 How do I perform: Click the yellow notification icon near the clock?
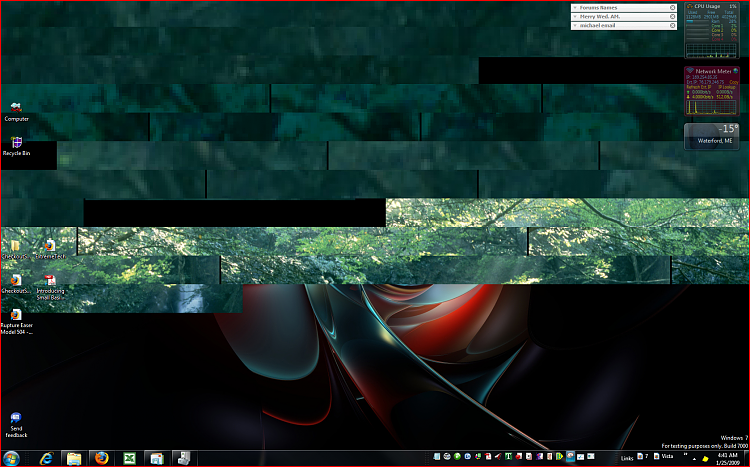coord(705,458)
